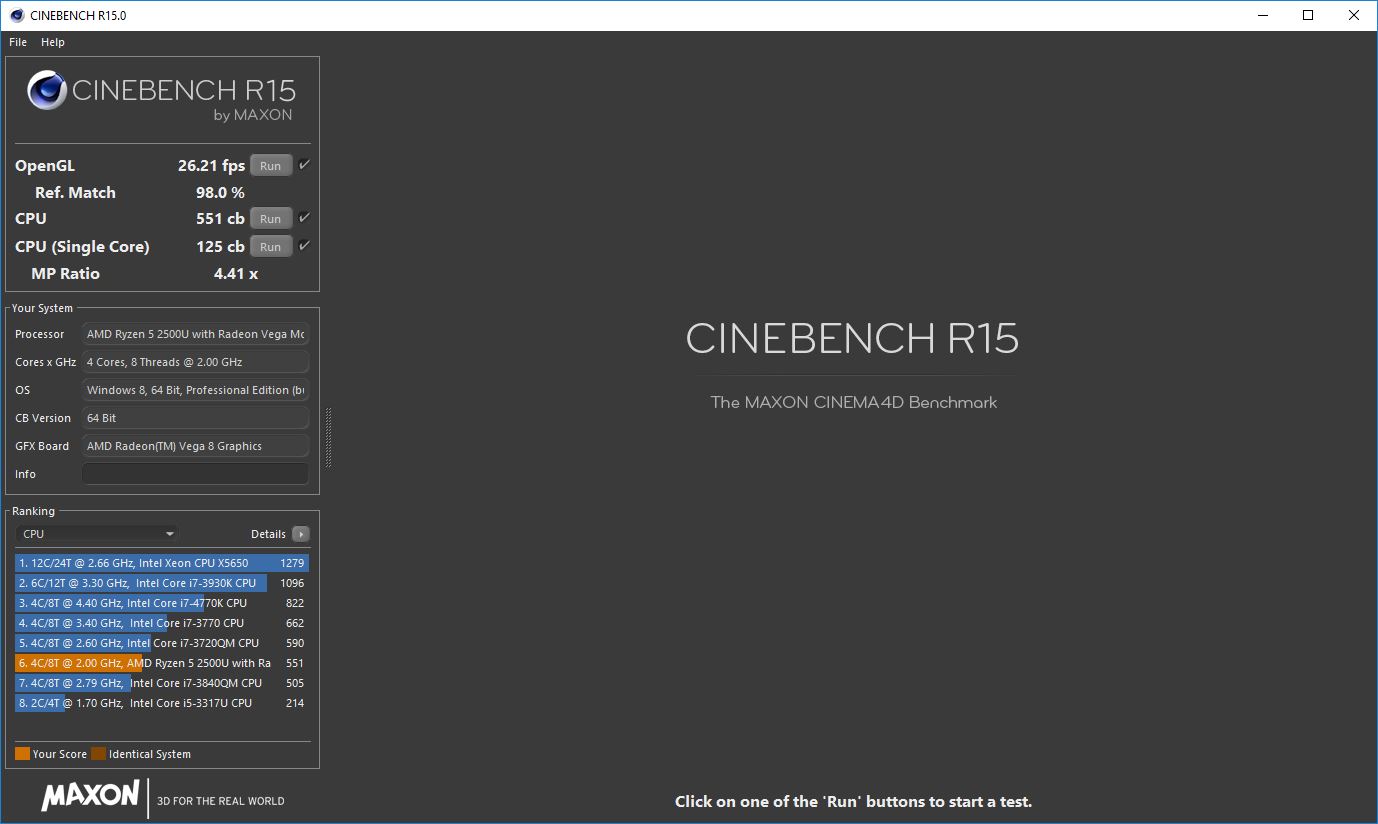Select the Intel Xeon CPU X5650 ranking row
The height and width of the screenshot is (824, 1378).
(162, 563)
